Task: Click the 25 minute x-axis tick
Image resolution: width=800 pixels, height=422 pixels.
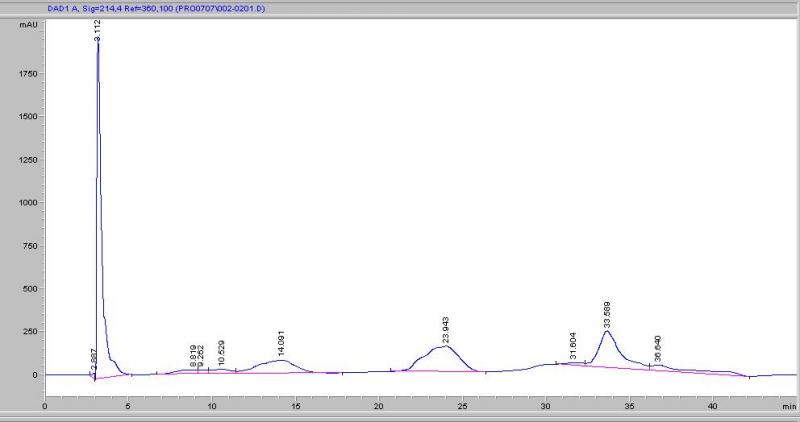Action: (x=462, y=407)
